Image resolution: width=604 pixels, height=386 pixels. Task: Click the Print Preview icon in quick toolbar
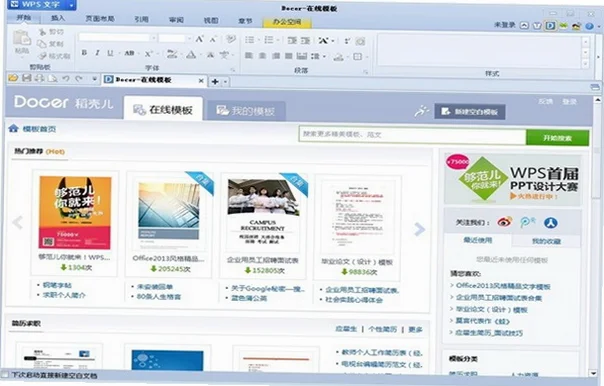pyautogui.click(x=52, y=79)
